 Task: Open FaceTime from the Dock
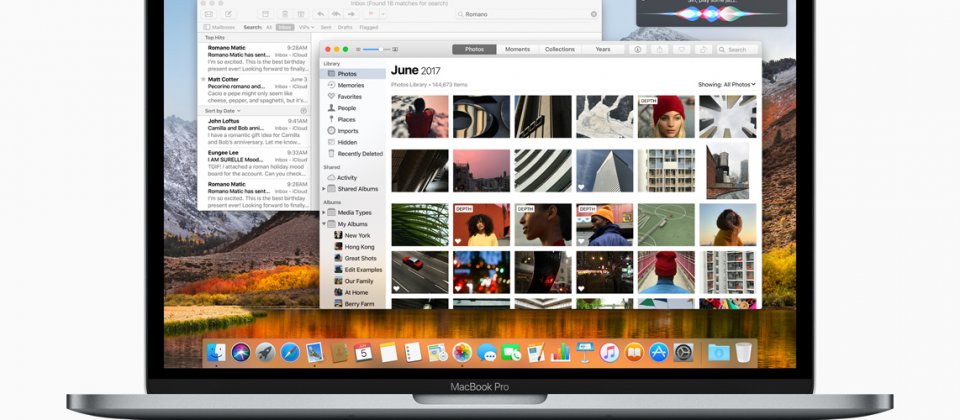click(511, 352)
